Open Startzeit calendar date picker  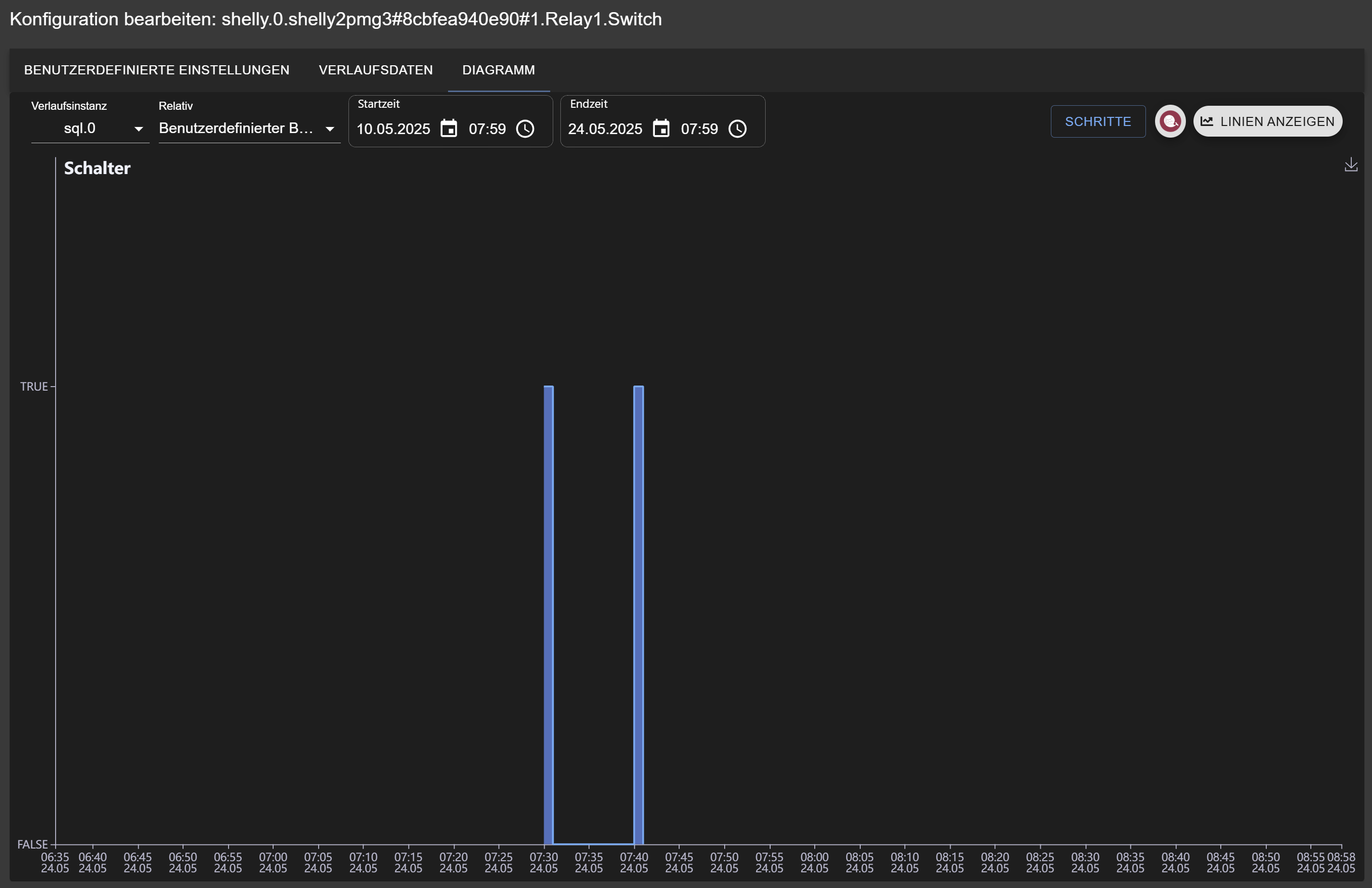click(x=448, y=129)
